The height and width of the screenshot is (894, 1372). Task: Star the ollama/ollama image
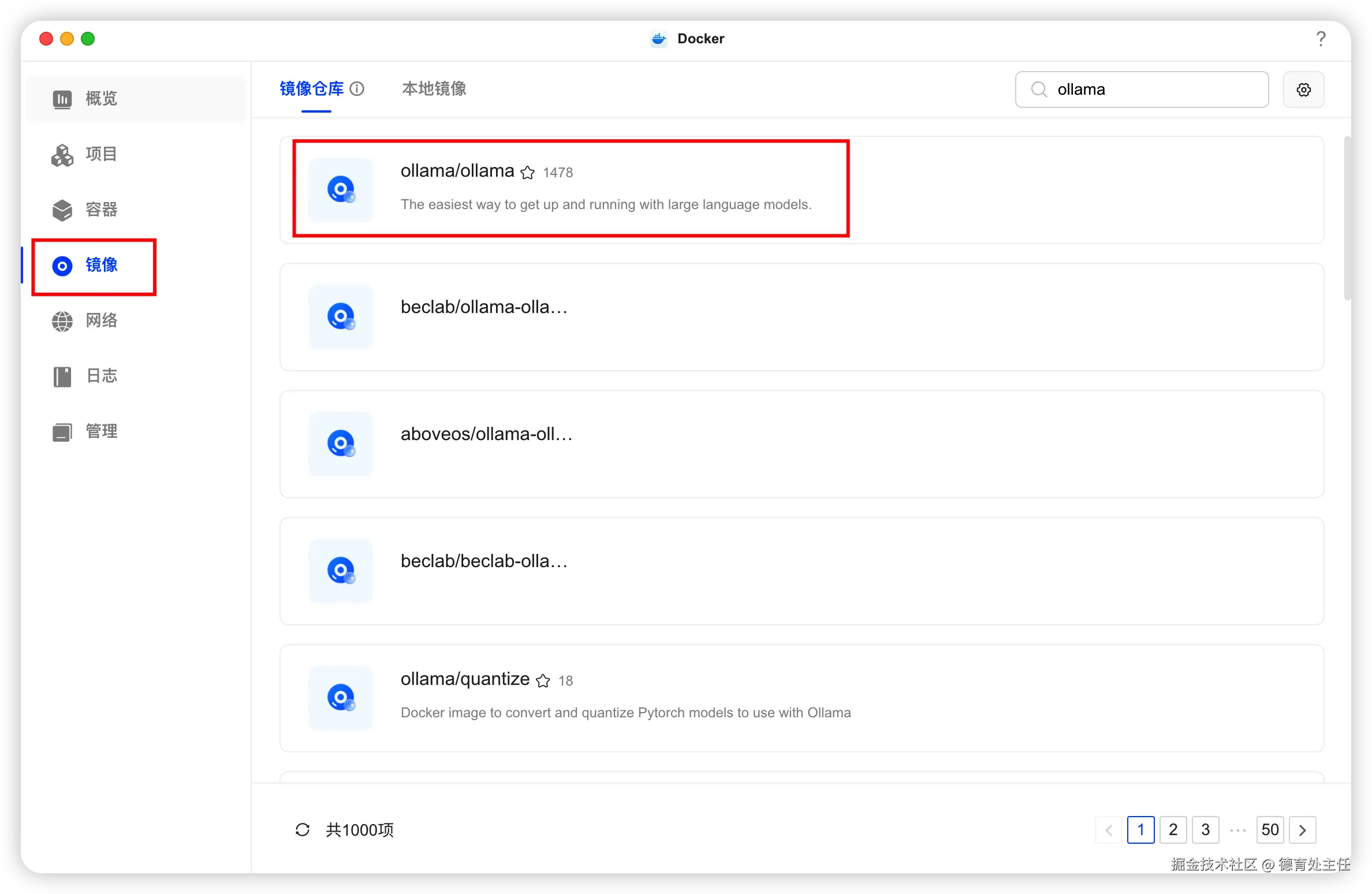click(x=527, y=173)
